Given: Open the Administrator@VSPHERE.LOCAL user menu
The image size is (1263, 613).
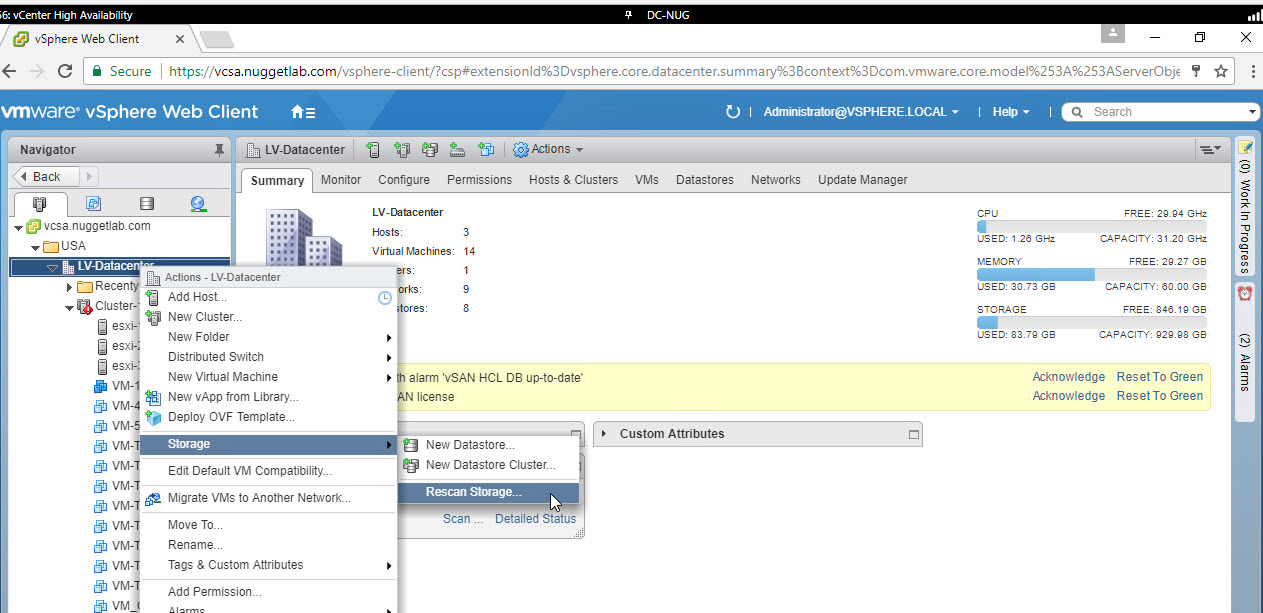Looking at the screenshot, I should coord(861,112).
